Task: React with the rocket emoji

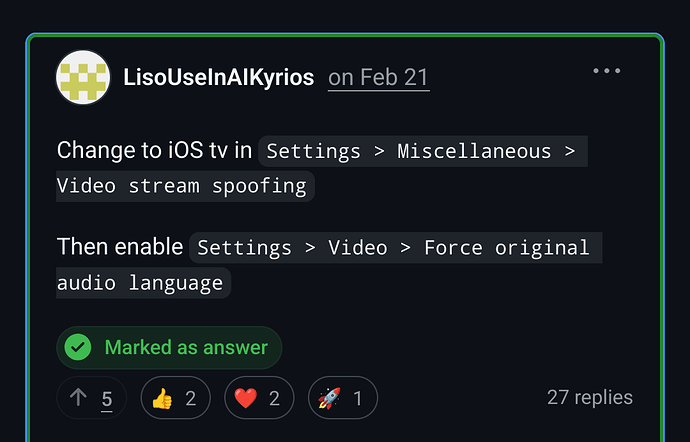Action: pos(330,398)
